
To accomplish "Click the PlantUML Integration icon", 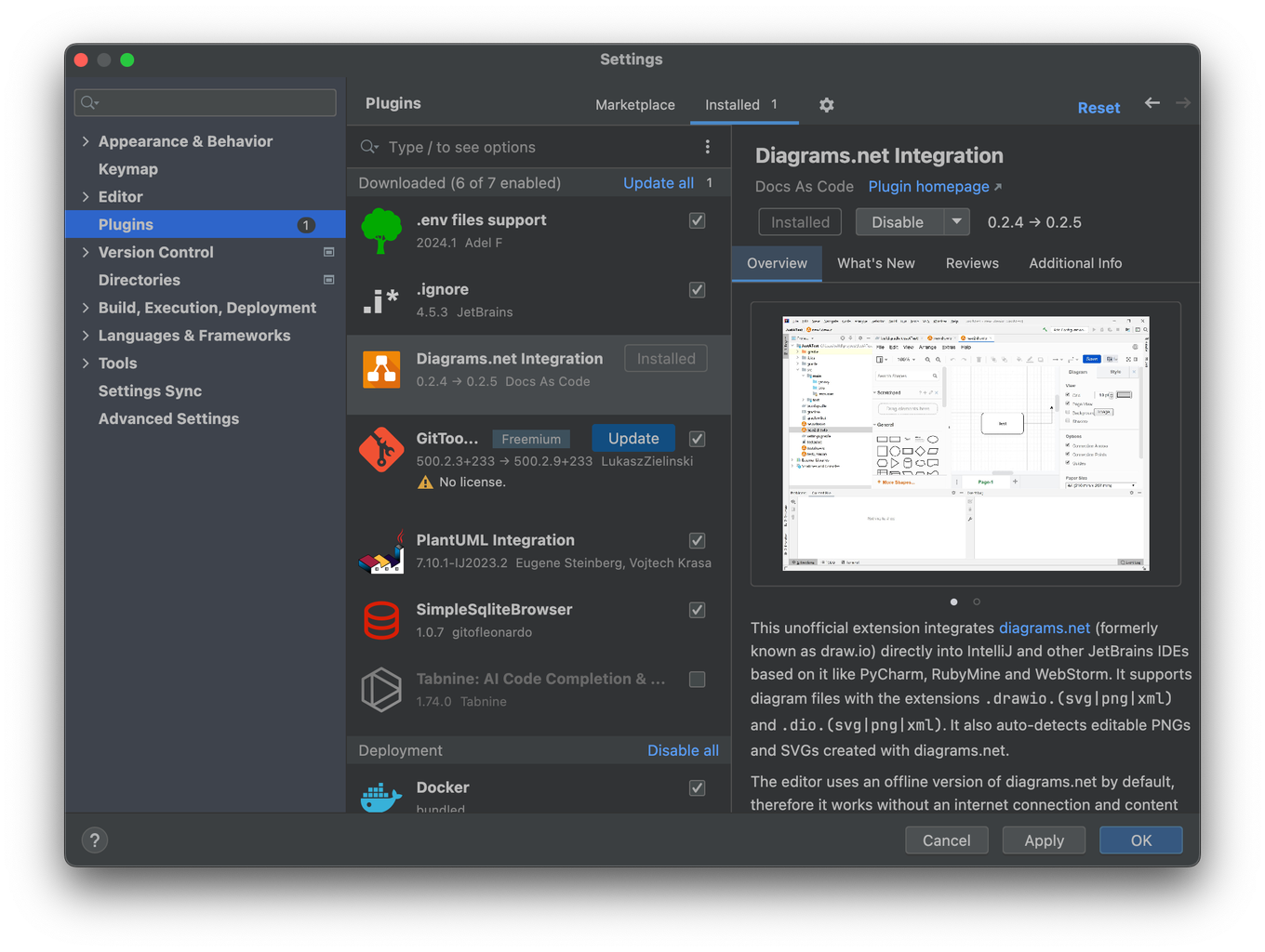I will point(381,551).
